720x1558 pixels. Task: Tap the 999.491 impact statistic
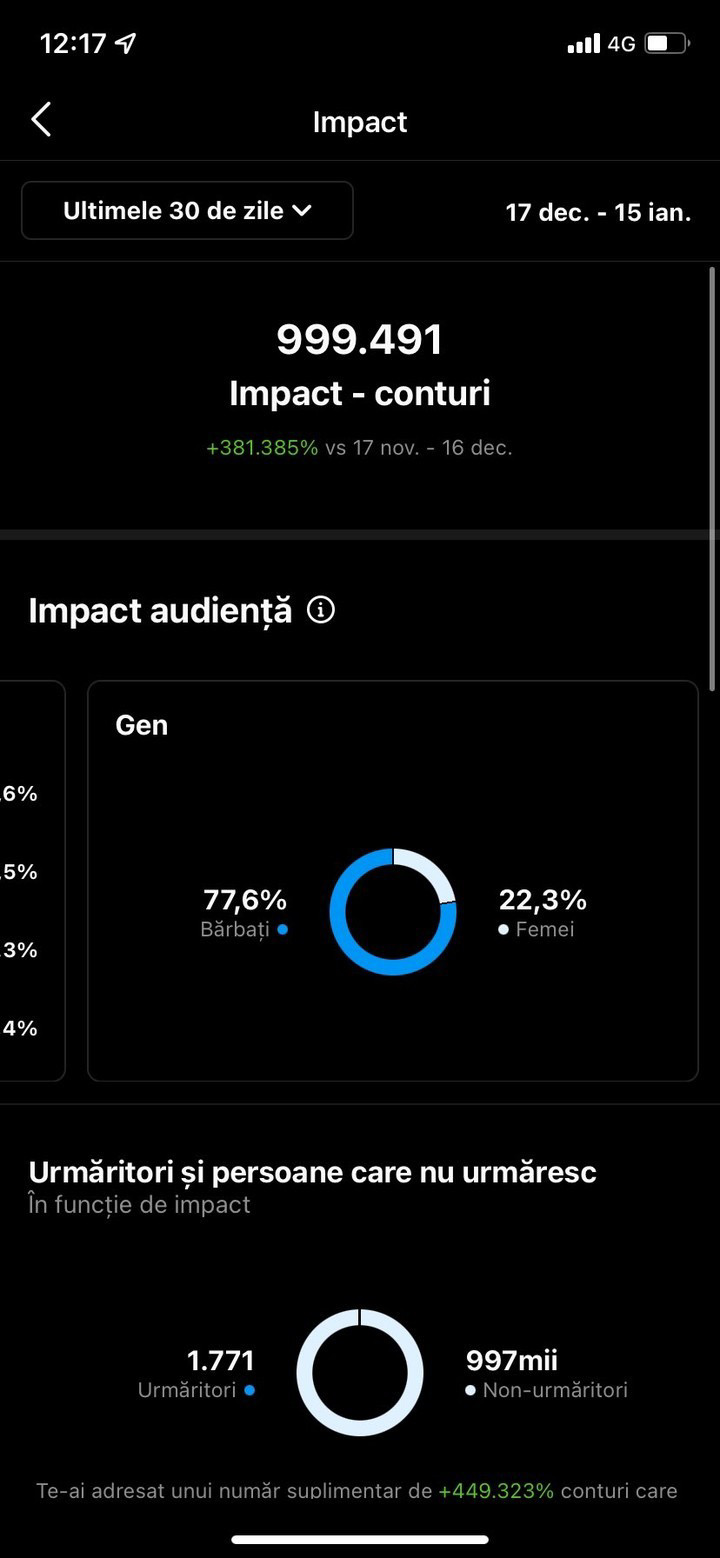(360, 338)
